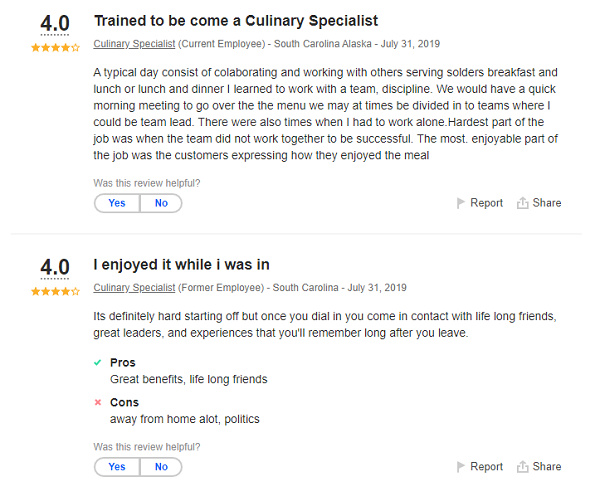This screenshot has width=600, height=496.
Task: Vote Yes on the second review's helpfulness
Action: pyautogui.click(x=117, y=466)
